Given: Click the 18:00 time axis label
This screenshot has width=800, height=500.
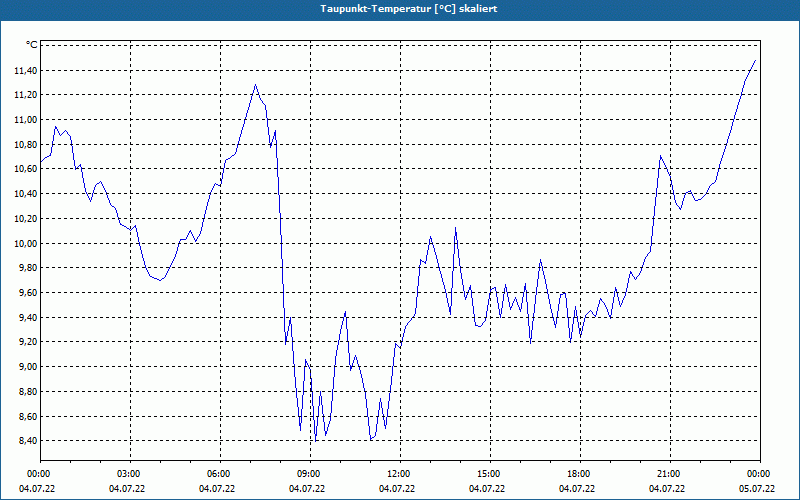Looking at the screenshot, I should tap(580, 473).
